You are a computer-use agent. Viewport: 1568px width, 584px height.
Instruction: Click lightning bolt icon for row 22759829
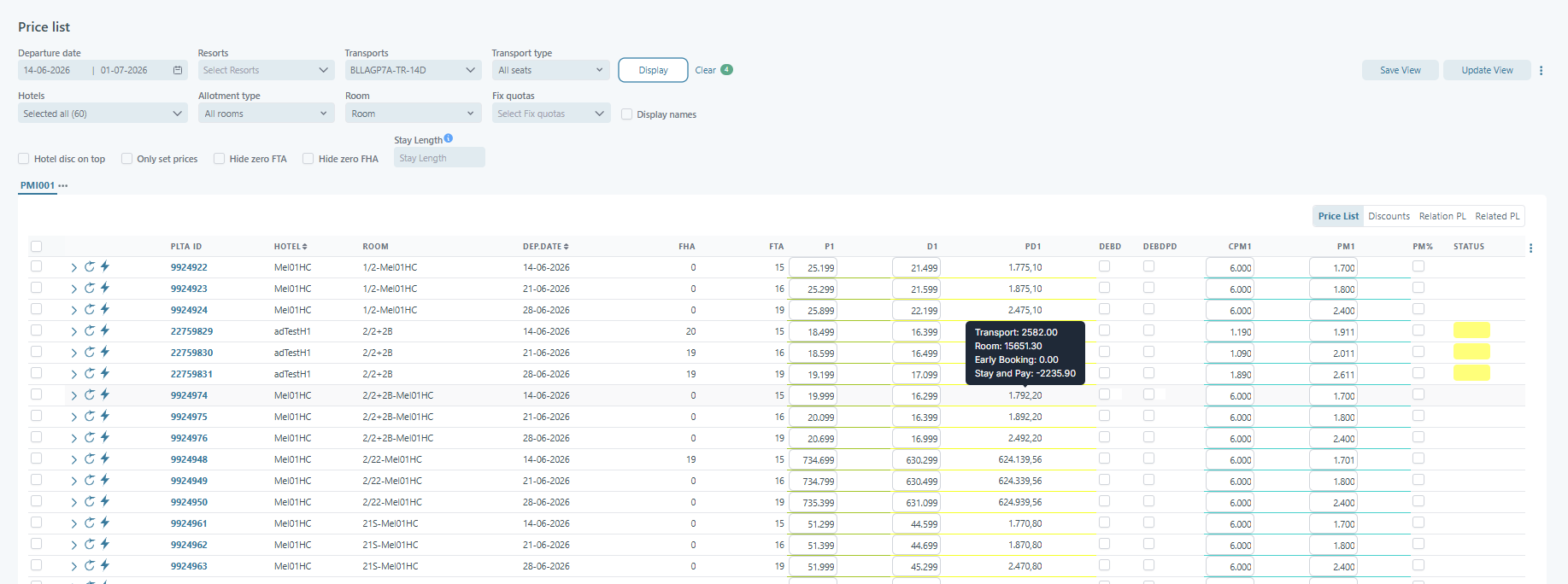tap(105, 330)
